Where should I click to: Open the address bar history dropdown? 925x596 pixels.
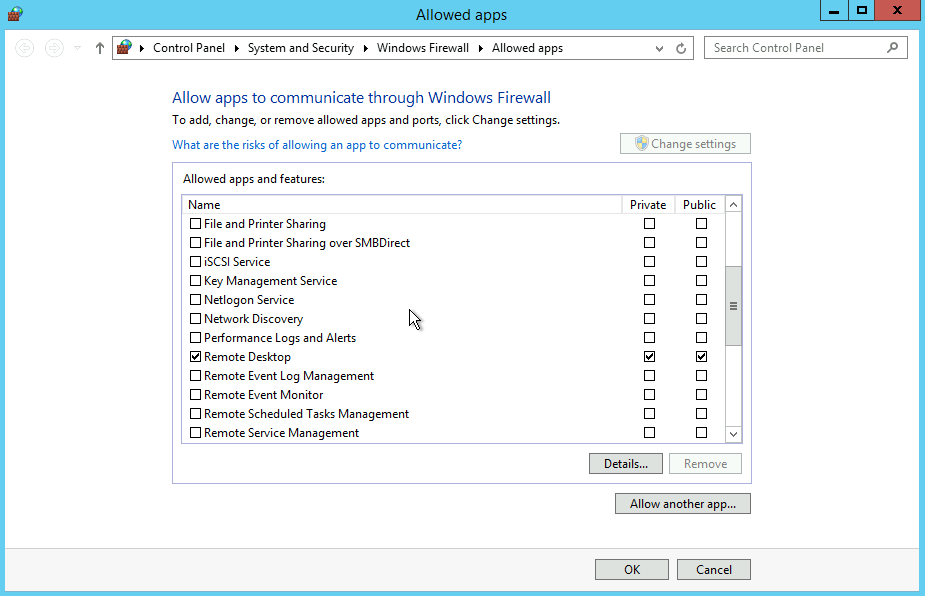click(x=660, y=48)
